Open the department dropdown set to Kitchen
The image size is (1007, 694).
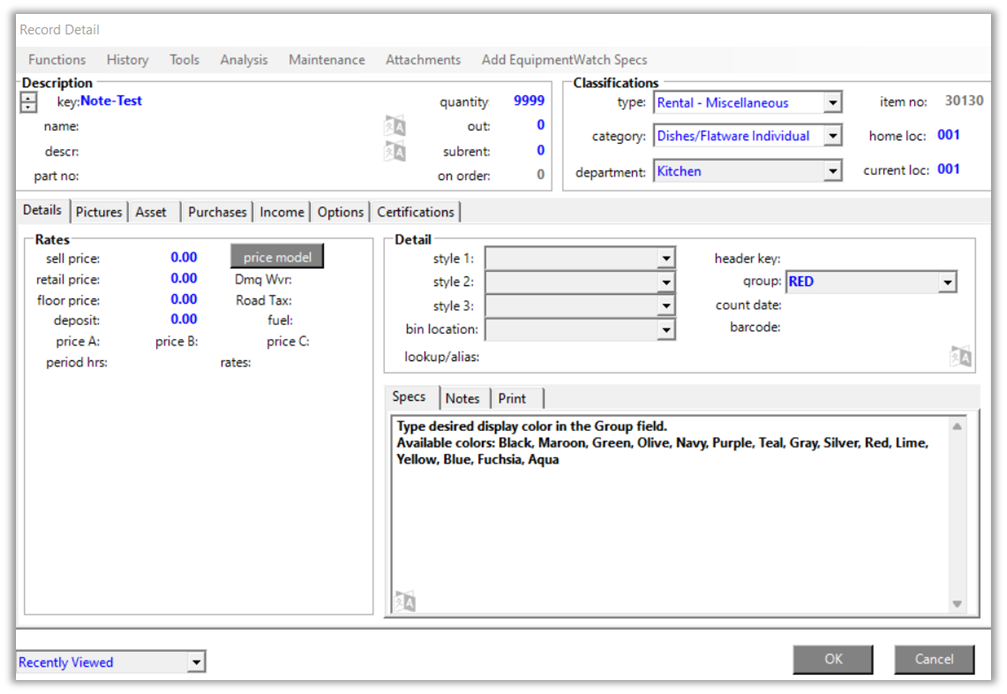tap(833, 172)
